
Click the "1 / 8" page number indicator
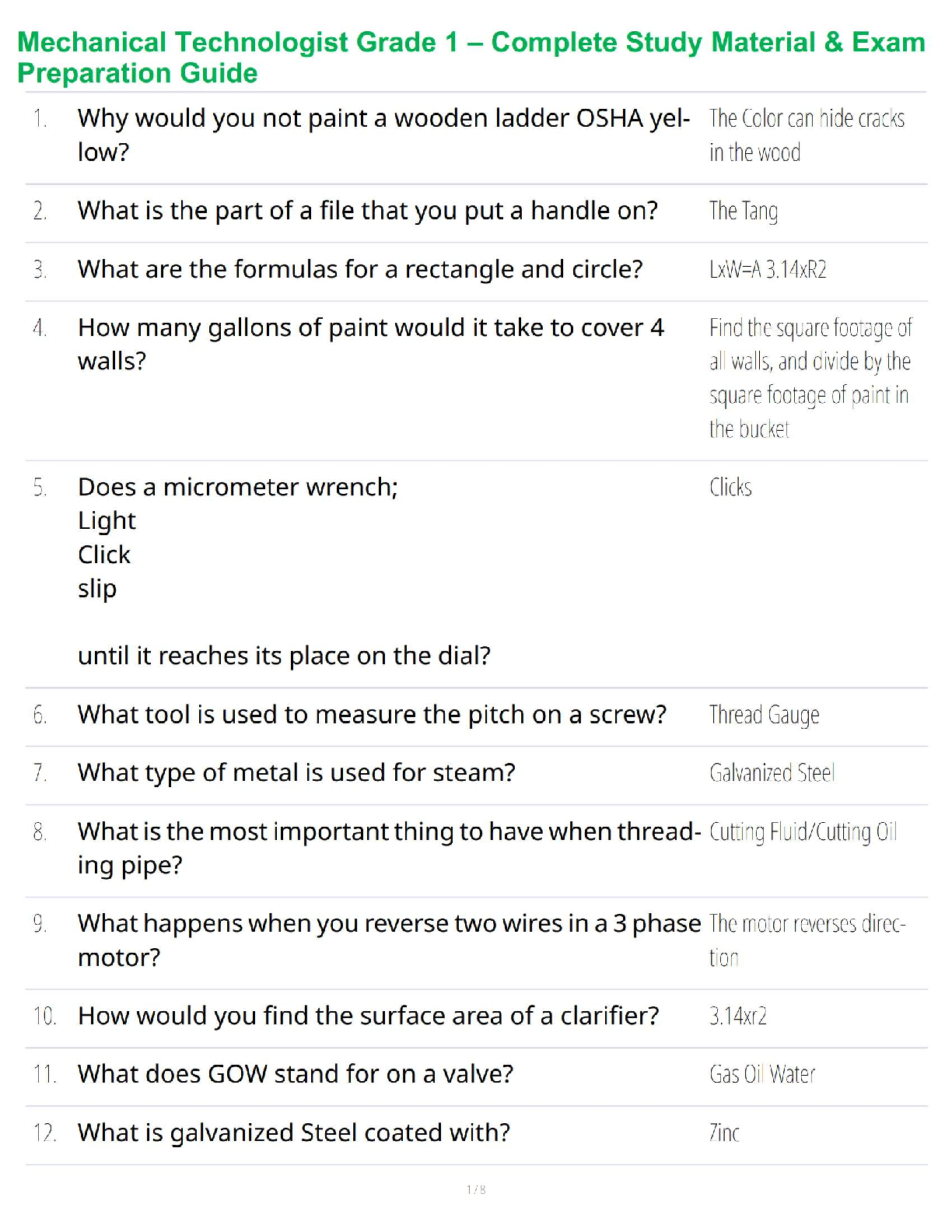click(x=476, y=1189)
